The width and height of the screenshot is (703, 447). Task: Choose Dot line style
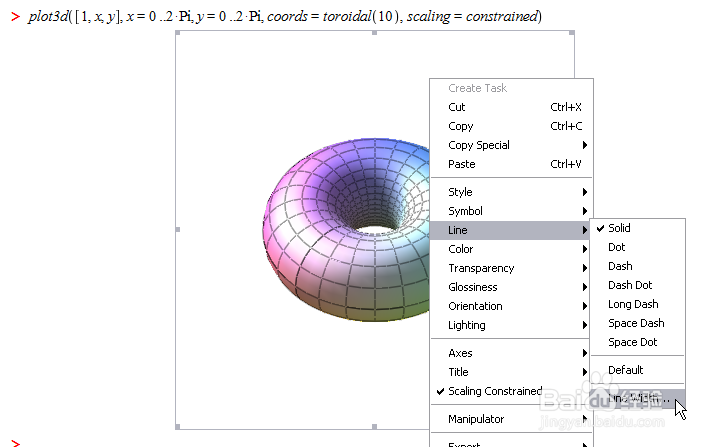tap(617, 247)
